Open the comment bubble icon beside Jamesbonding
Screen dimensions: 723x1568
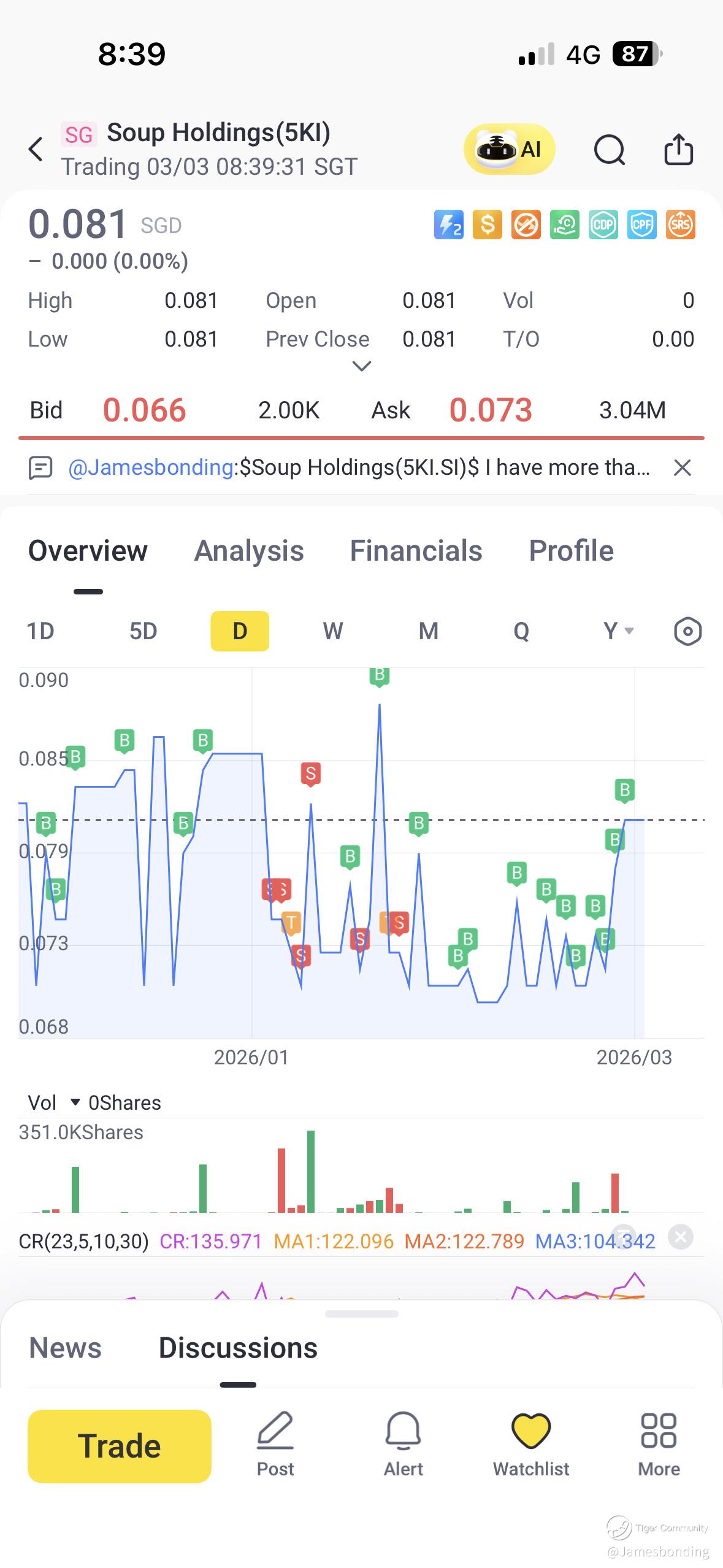coord(40,468)
